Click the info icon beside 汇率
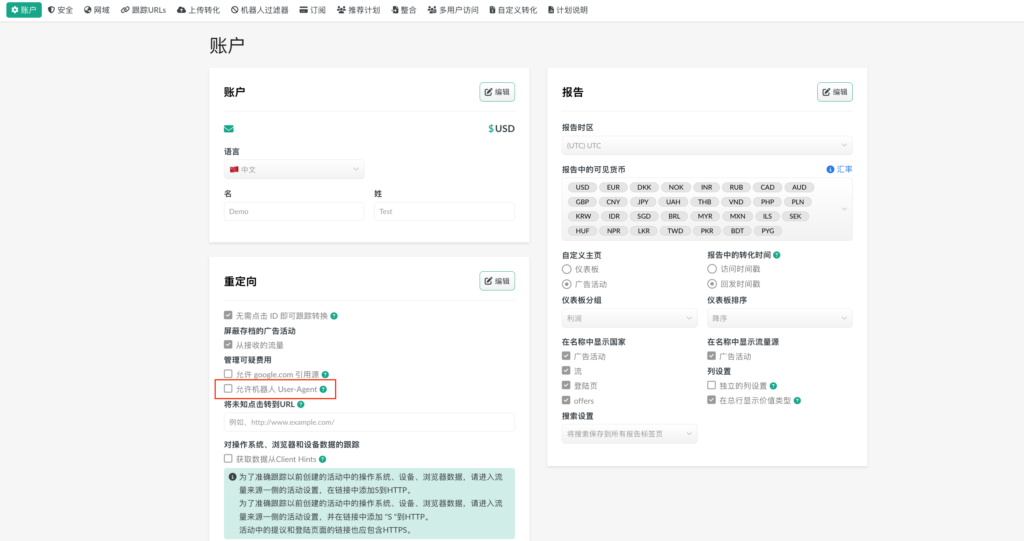 (830, 169)
